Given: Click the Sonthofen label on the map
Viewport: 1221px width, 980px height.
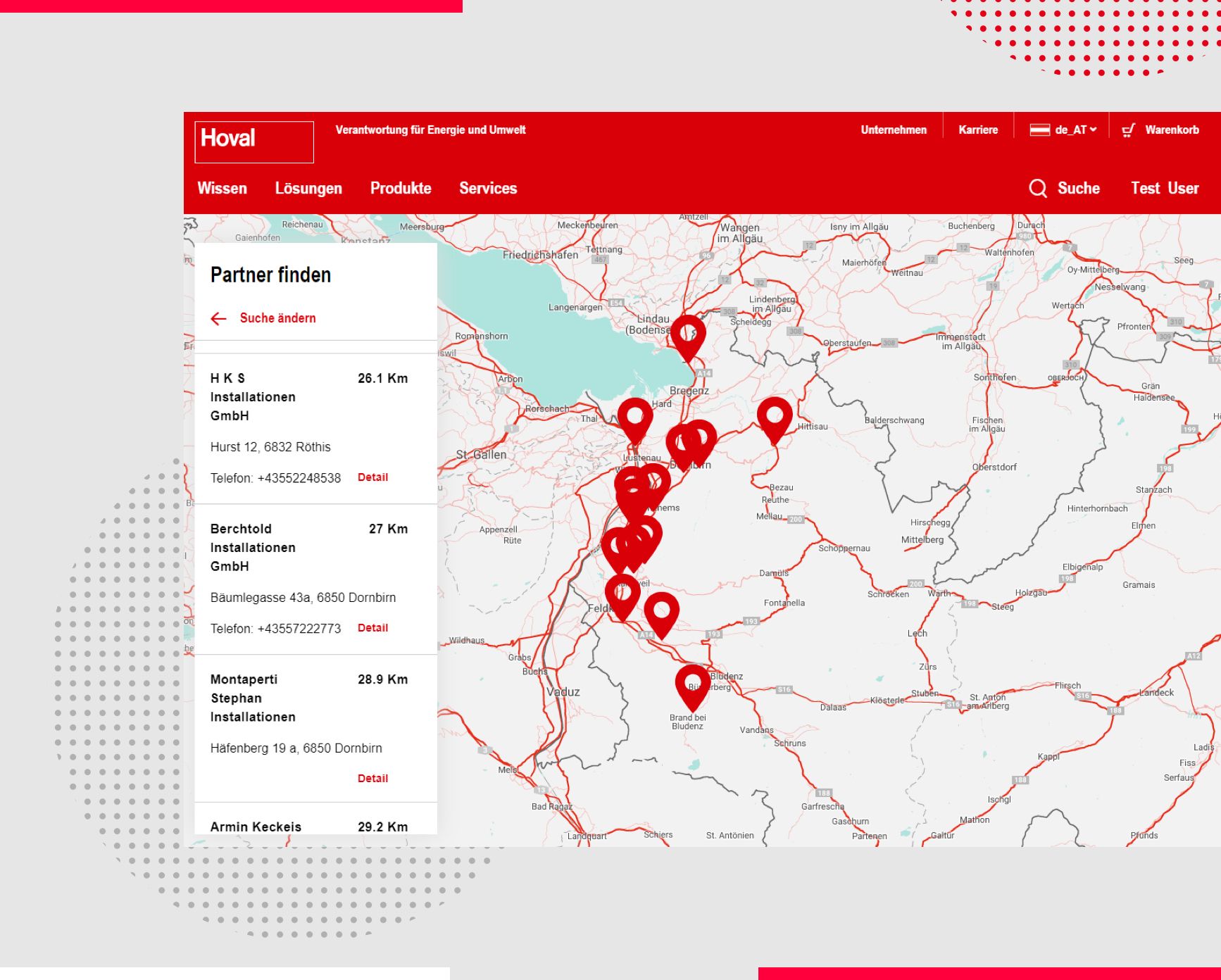Looking at the screenshot, I should tap(994, 377).
